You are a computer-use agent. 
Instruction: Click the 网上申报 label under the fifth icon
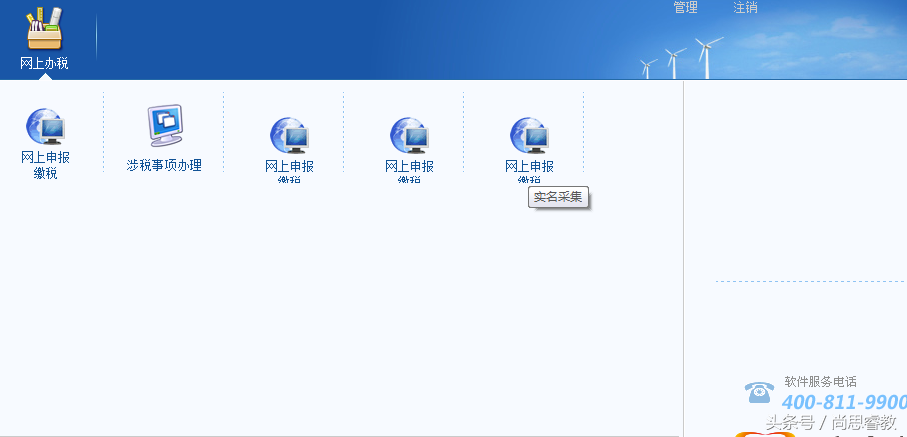pyautogui.click(x=529, y=166)
